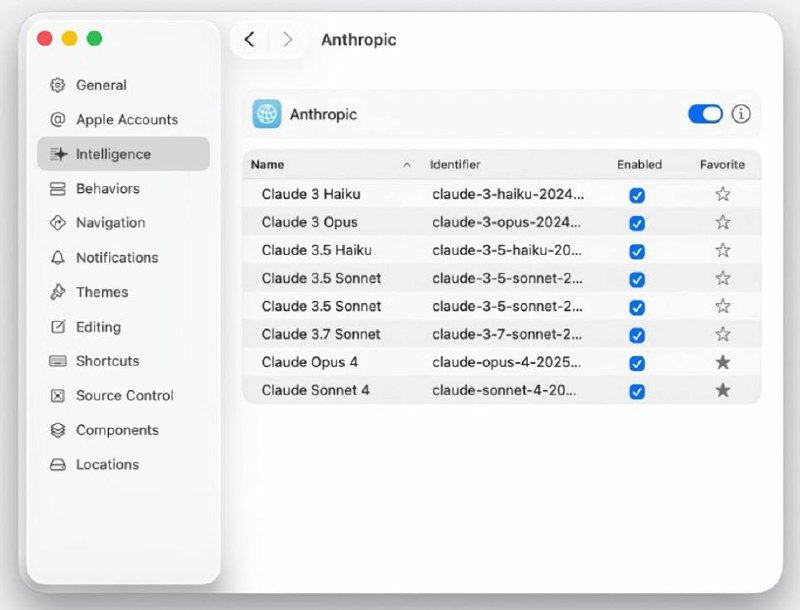The width and height of the screenshot is (800, 610).
Task: Disable the second Claude 3.5 Sonnet checkbox
Action: pyautogui.click(x=637, y=308)
